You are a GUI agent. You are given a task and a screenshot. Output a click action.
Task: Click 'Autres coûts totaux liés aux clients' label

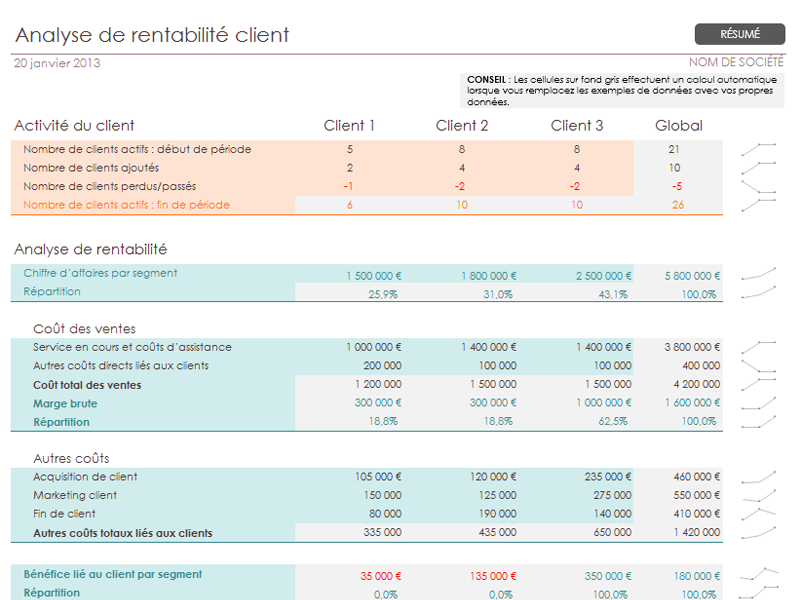click(123, 533)
